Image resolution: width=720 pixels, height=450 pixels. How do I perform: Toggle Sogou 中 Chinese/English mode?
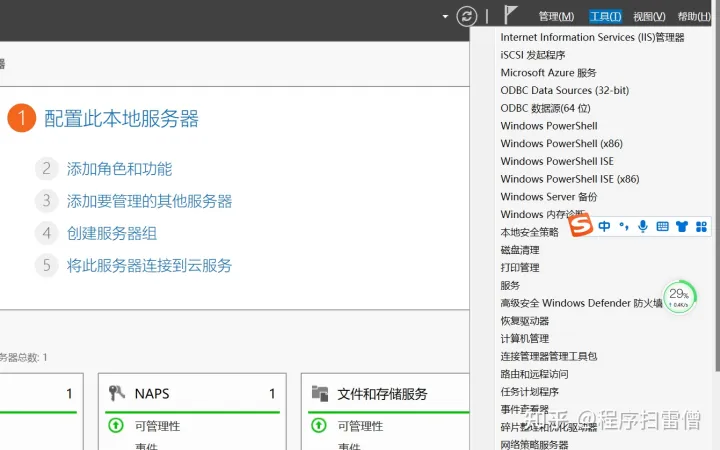click(x=604, y=226)
